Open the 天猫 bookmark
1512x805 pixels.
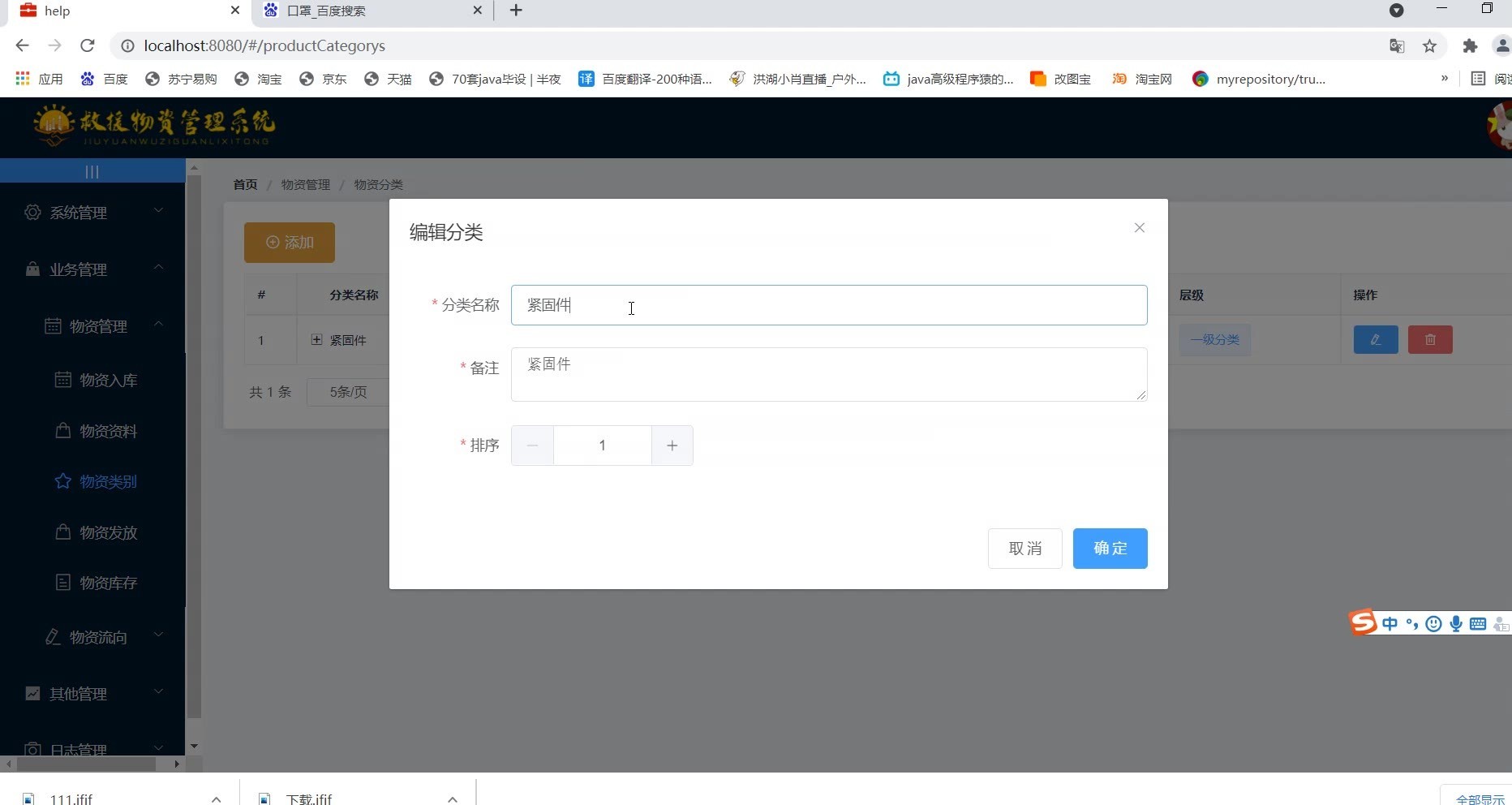click(388, 79)
